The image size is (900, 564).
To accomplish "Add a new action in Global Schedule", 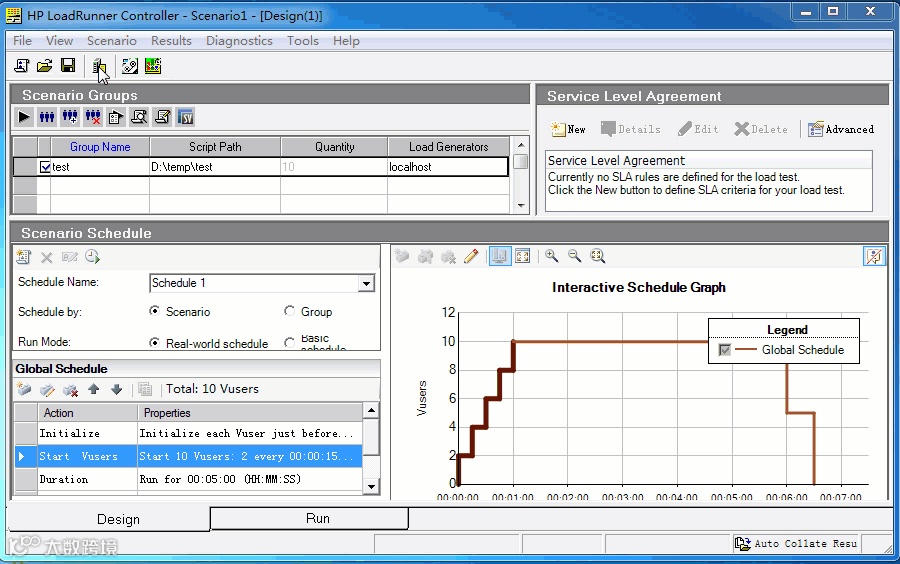I will 24,390.
